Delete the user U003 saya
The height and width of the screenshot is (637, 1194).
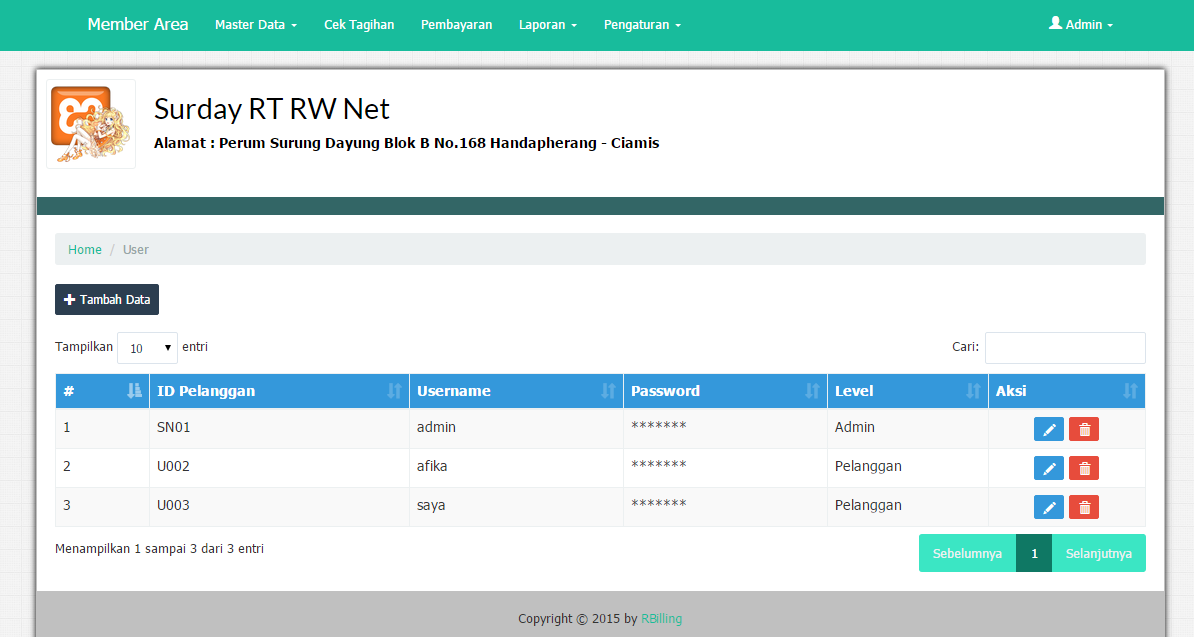tap(1084, 507)
